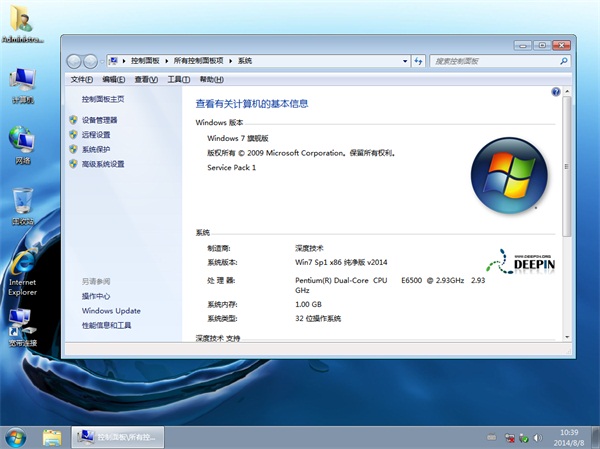Open the 文件(F) menu
Image resolution: width=600 pixels, height=449 pixels.
tap(82, 79)
